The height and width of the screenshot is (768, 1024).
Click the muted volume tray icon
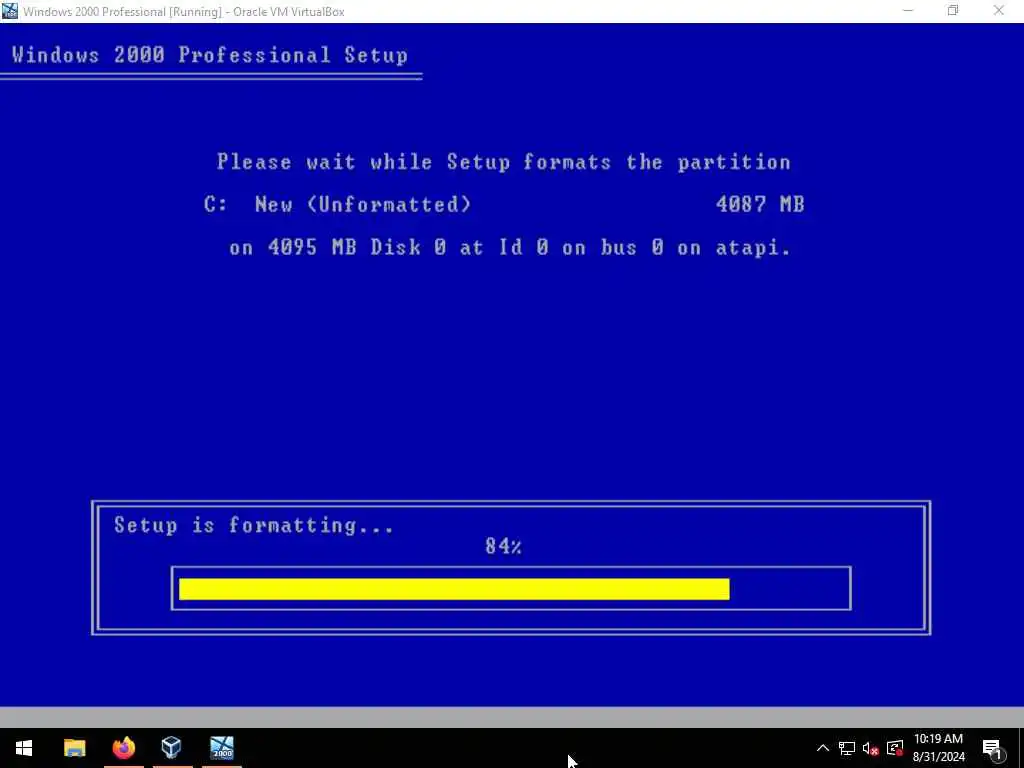click(871, 749)
